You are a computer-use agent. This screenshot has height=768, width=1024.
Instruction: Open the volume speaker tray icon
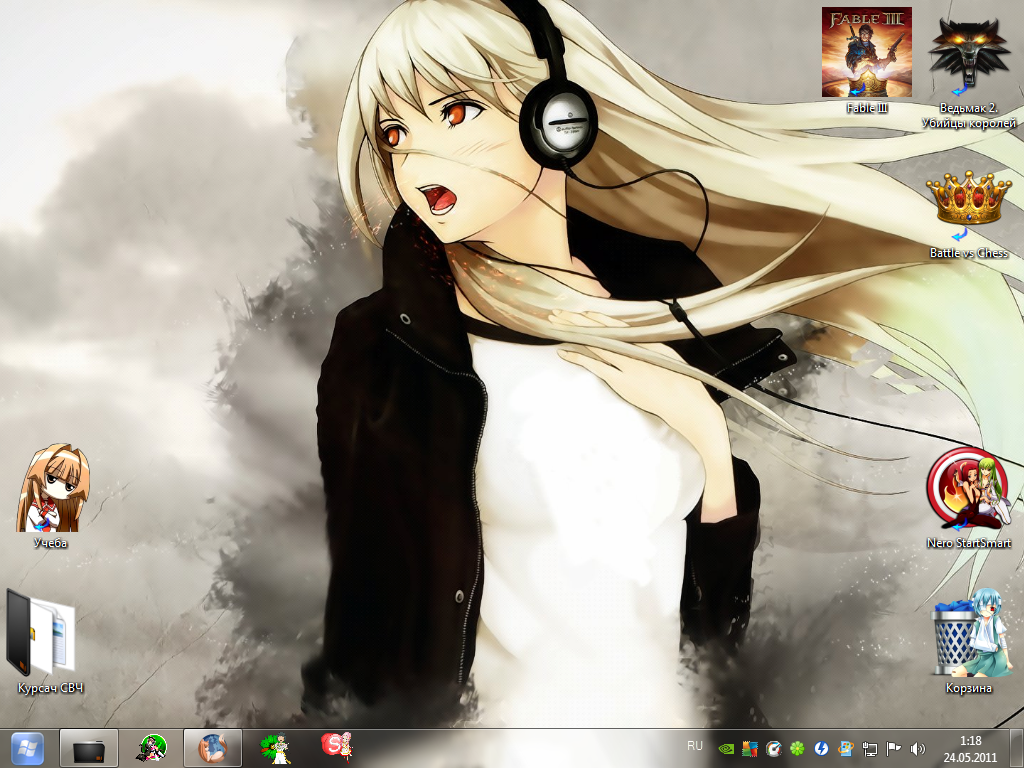click(x=918, y=748)
